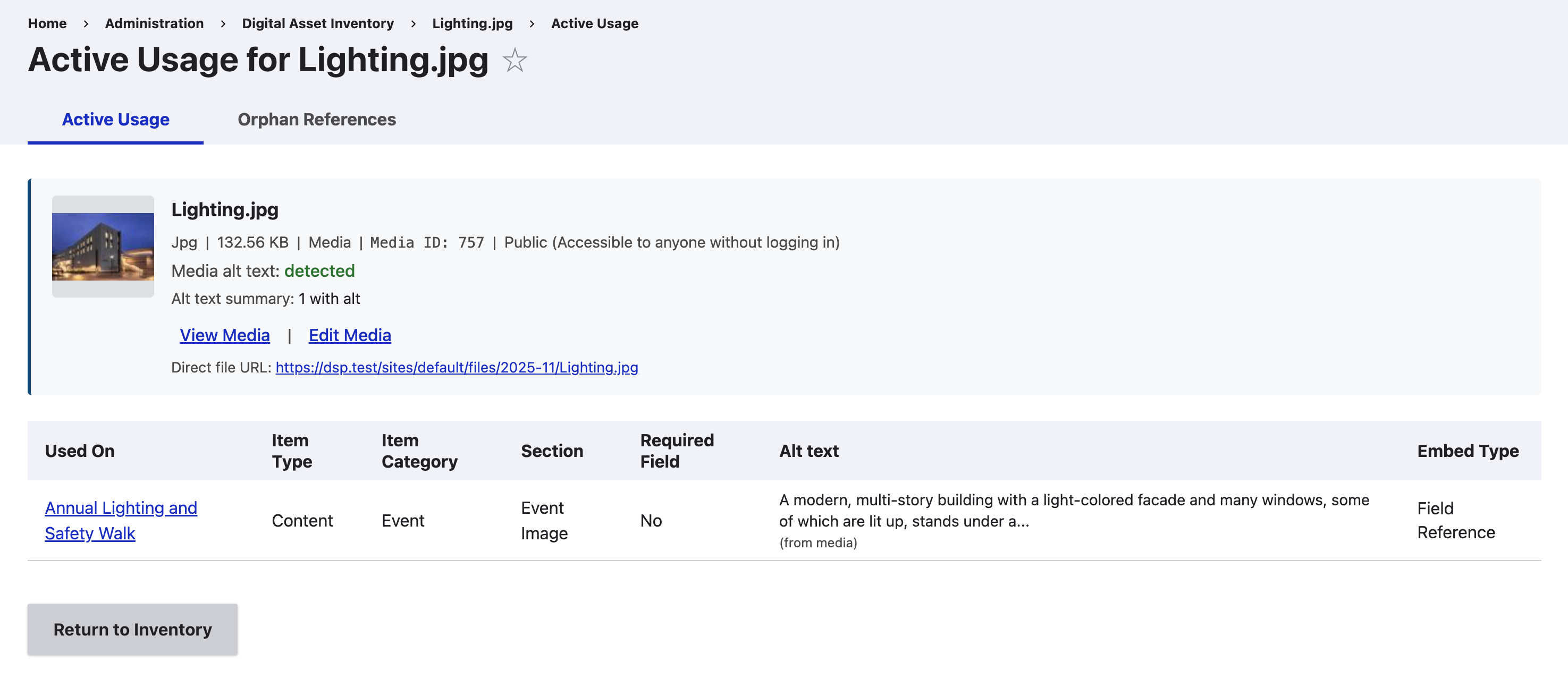
Task: Switch to the Orphan References tab
Action: (x=316, y=120)
